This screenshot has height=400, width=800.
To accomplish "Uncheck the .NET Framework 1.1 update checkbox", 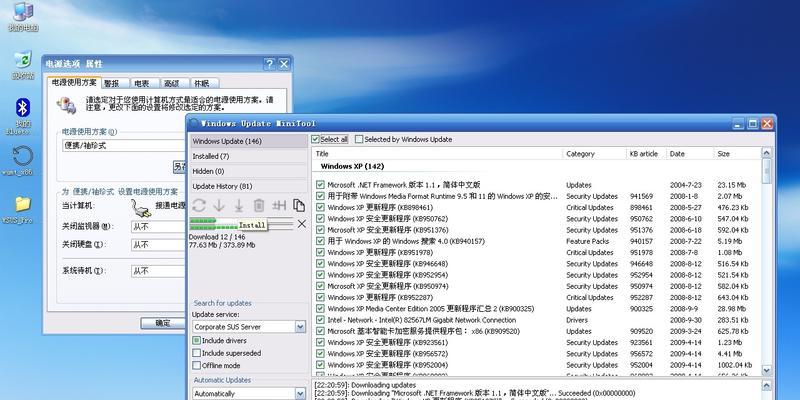I will 320,185.
